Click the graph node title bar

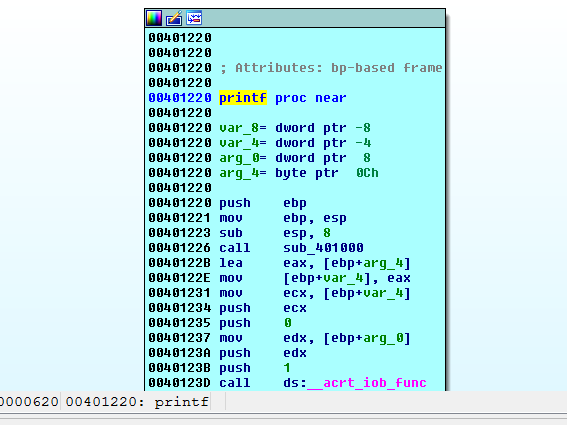(x=295, y=18)
